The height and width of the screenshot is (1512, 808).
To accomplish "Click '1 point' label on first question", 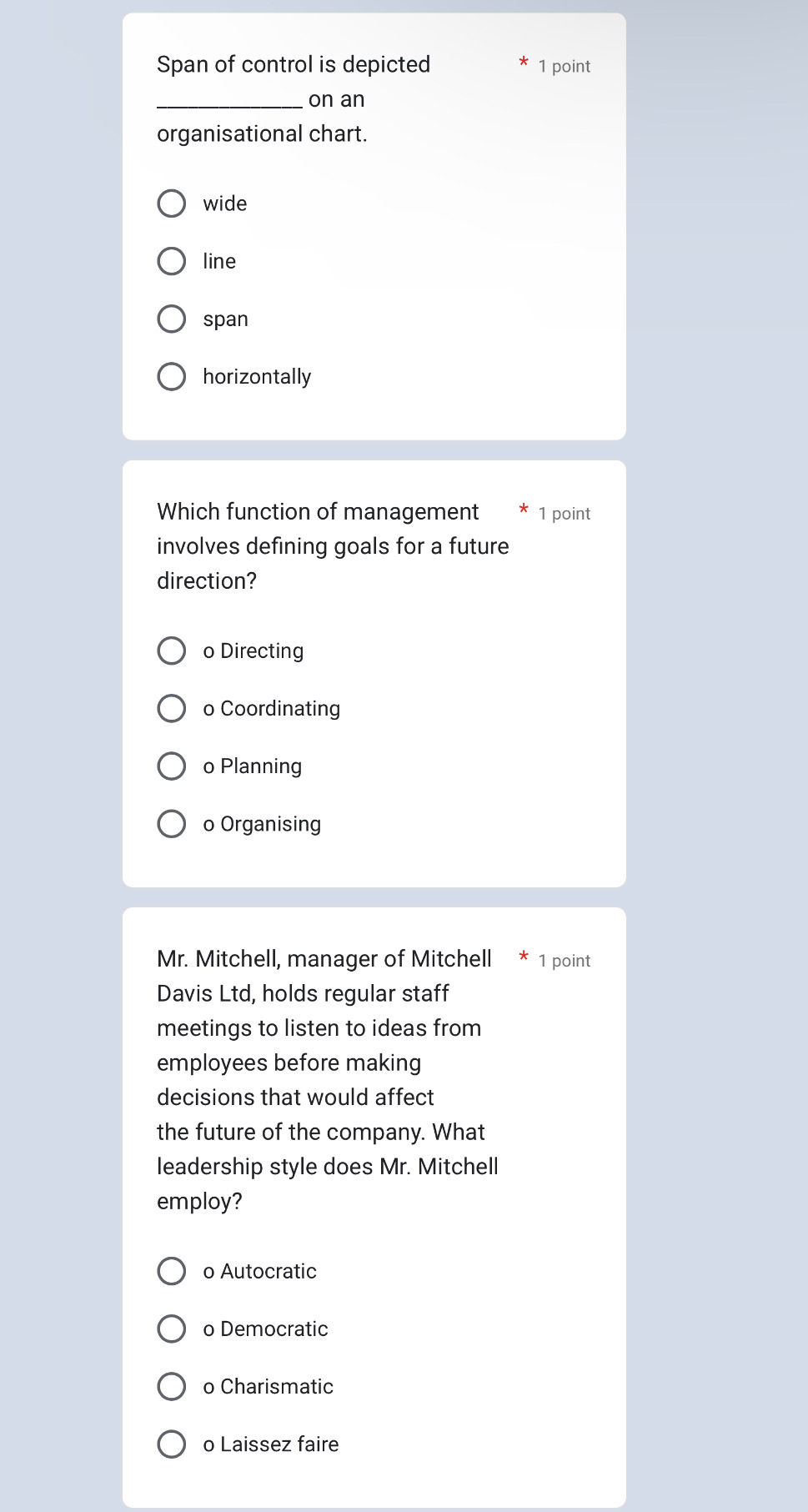I will coord(565,66).
